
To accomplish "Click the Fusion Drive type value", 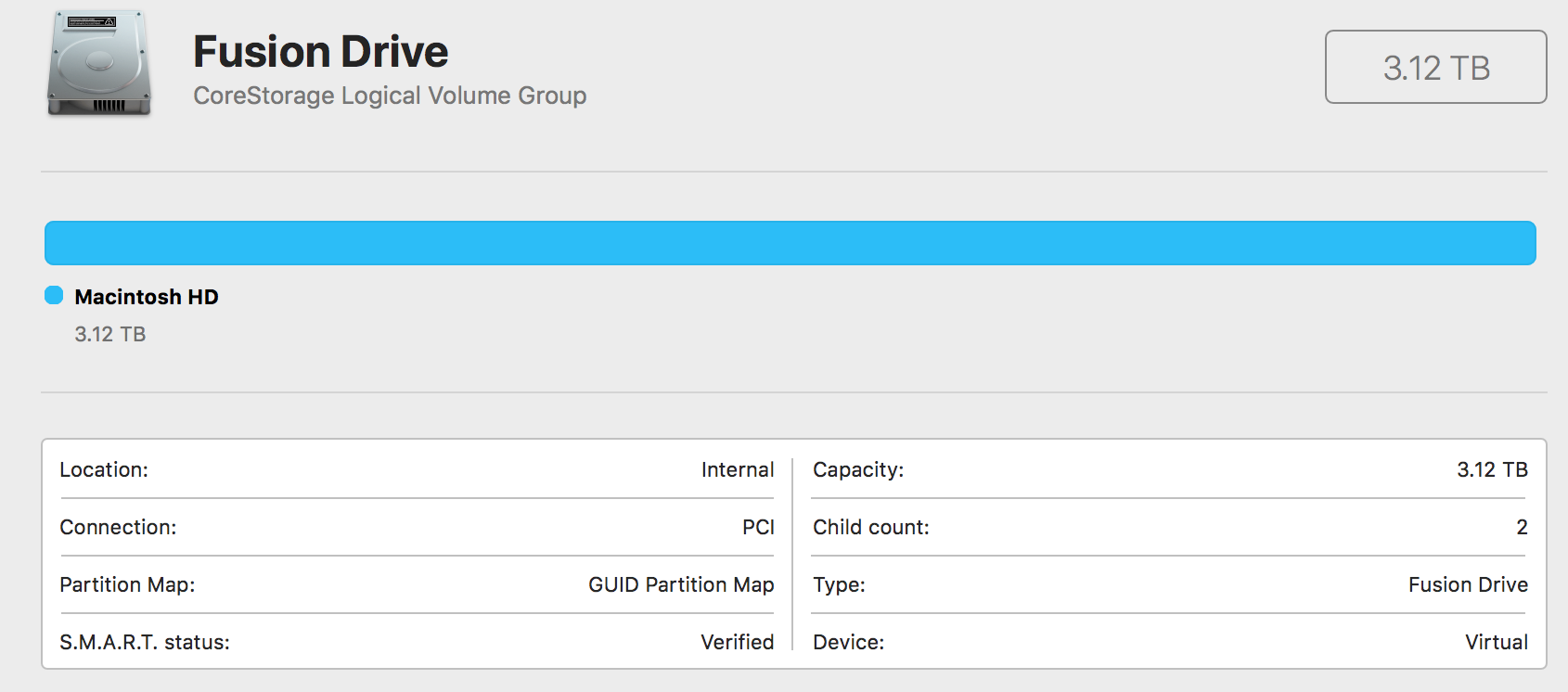I will (x=1468, y=584).
